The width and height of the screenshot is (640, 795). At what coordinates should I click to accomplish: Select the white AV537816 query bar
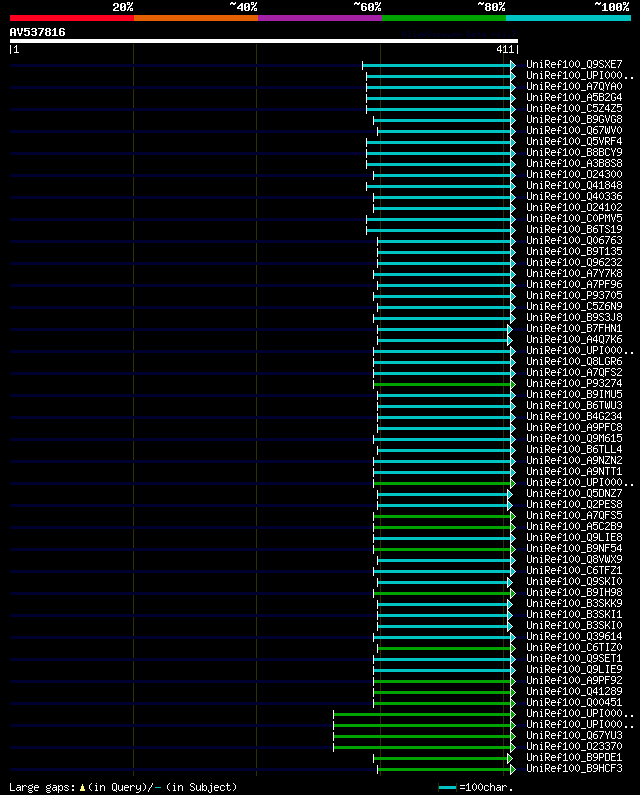pyautogui.click(x=264, y=41)
